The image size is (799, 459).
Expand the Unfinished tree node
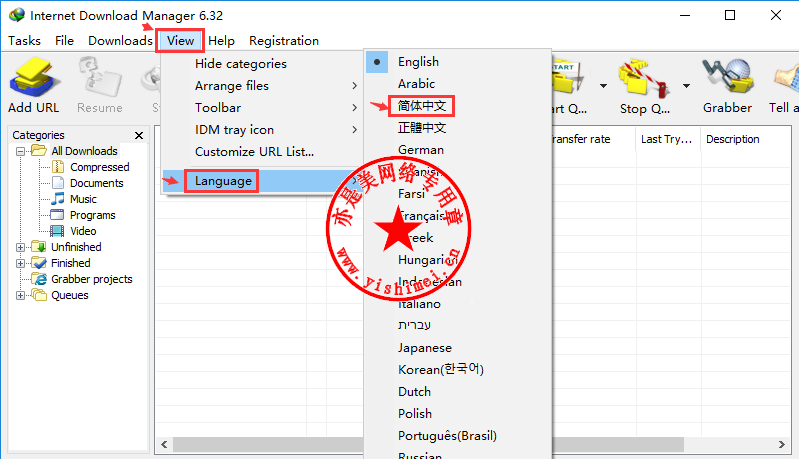click(20, 247)
